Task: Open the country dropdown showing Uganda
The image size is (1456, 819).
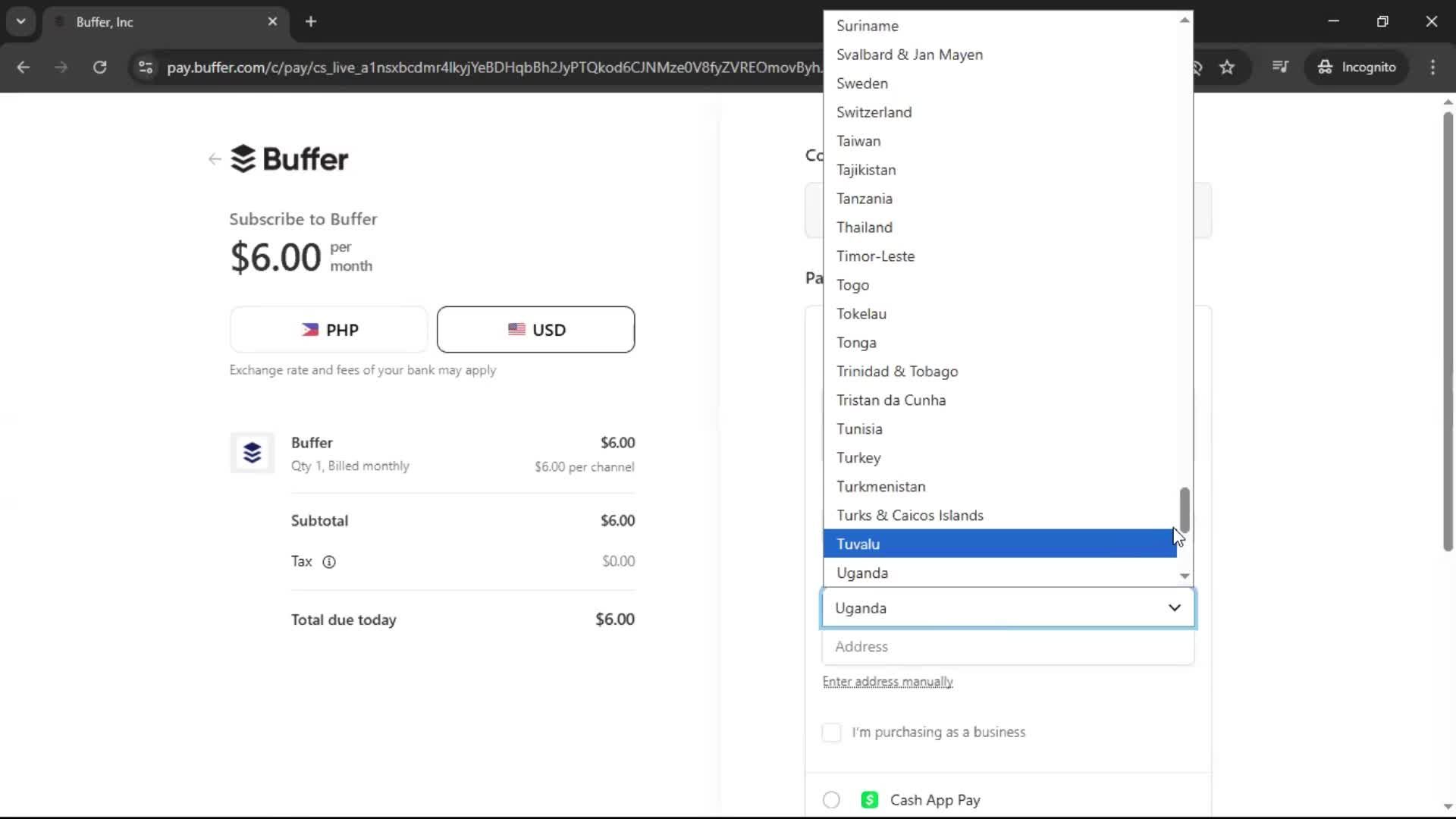Action: pyautogui.click(x=1007, y=607)
